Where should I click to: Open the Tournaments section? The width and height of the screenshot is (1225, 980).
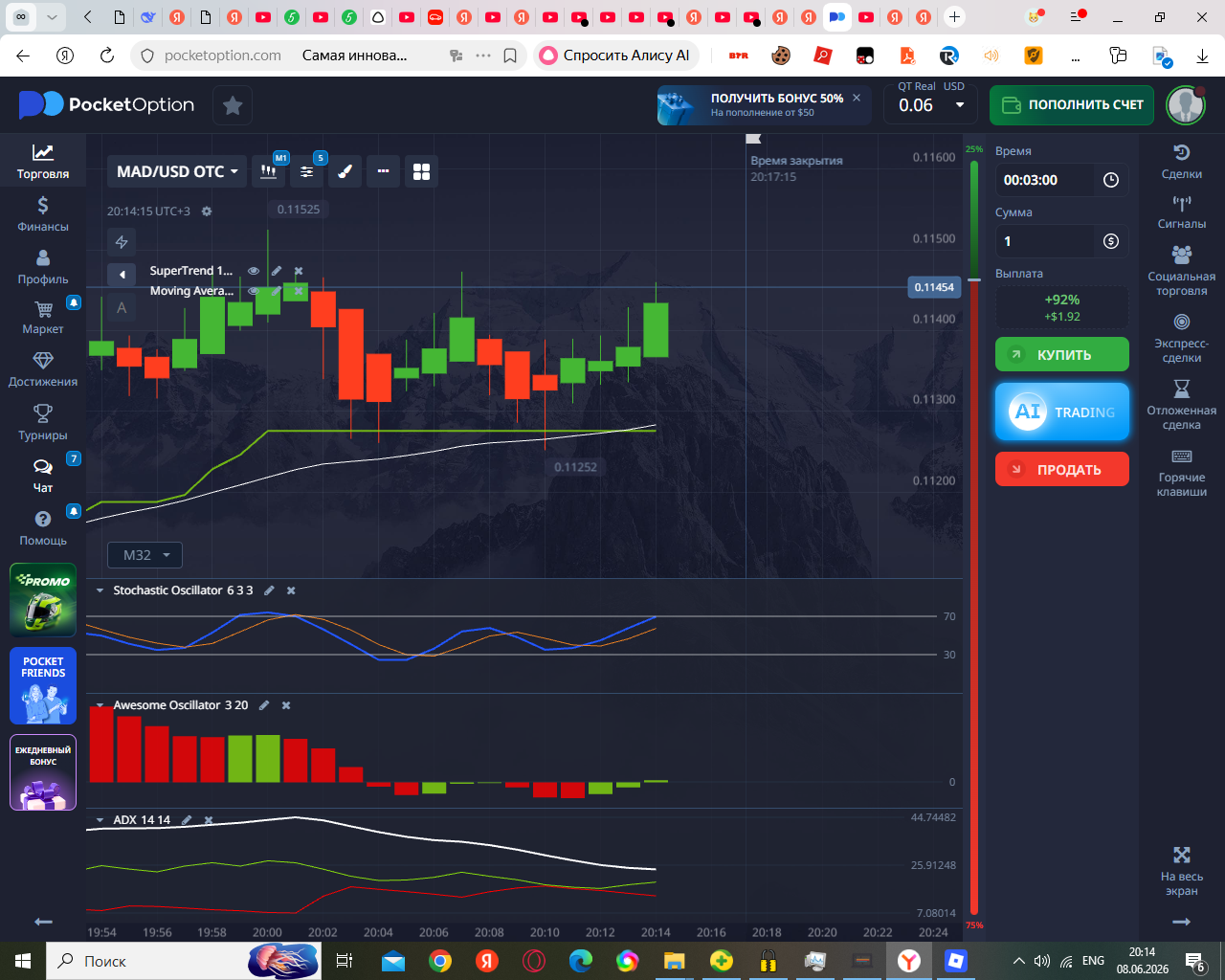point(43,423)
